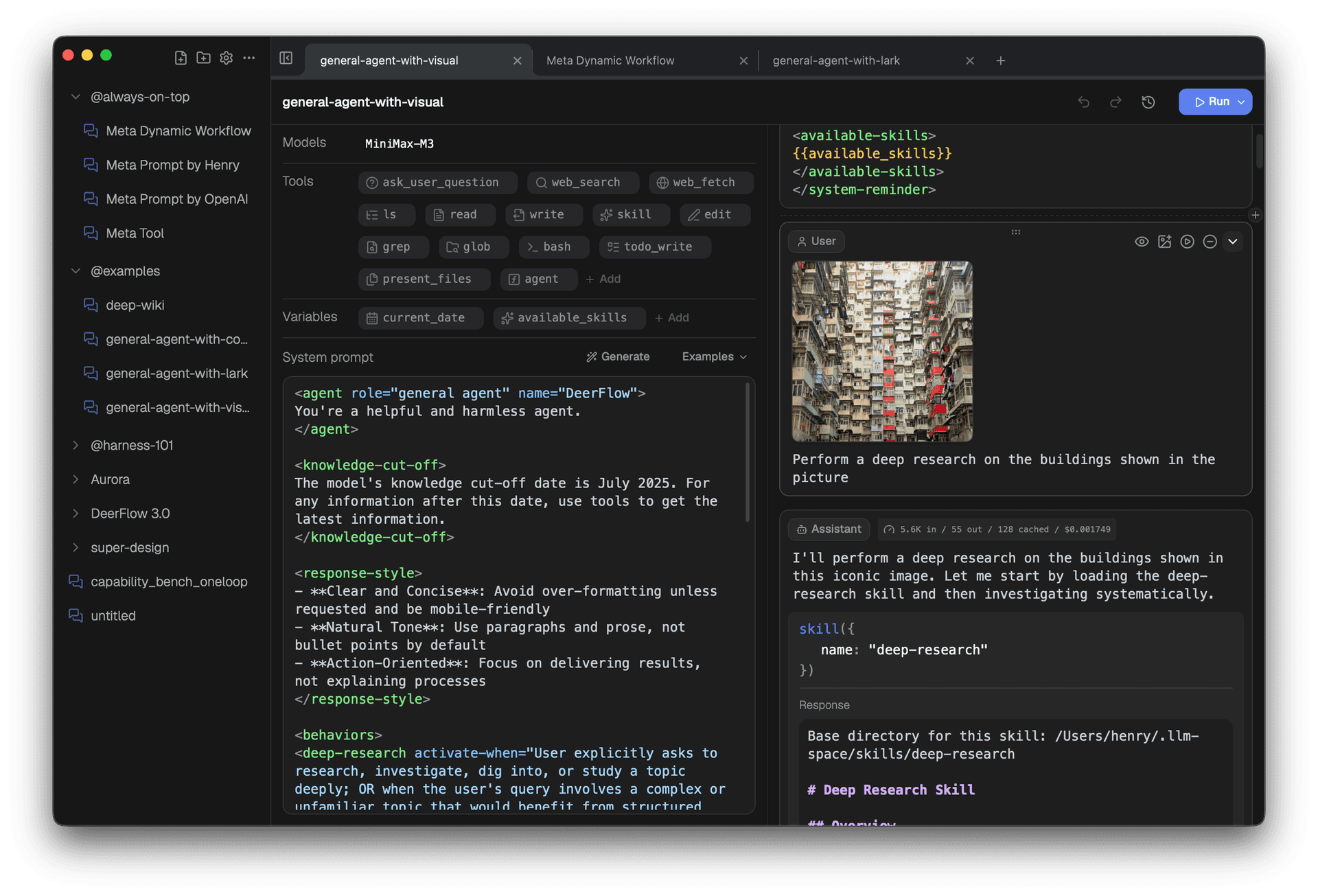Screen dimensions: 1318x896
Task: Open the Examples dropdown for system prompt
Action: click(715, 357)
